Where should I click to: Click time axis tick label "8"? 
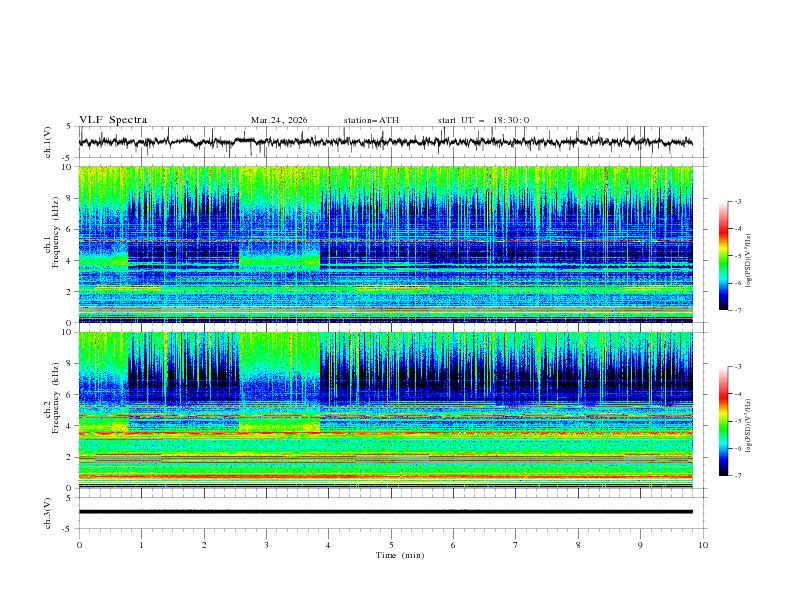click(578, 545)
